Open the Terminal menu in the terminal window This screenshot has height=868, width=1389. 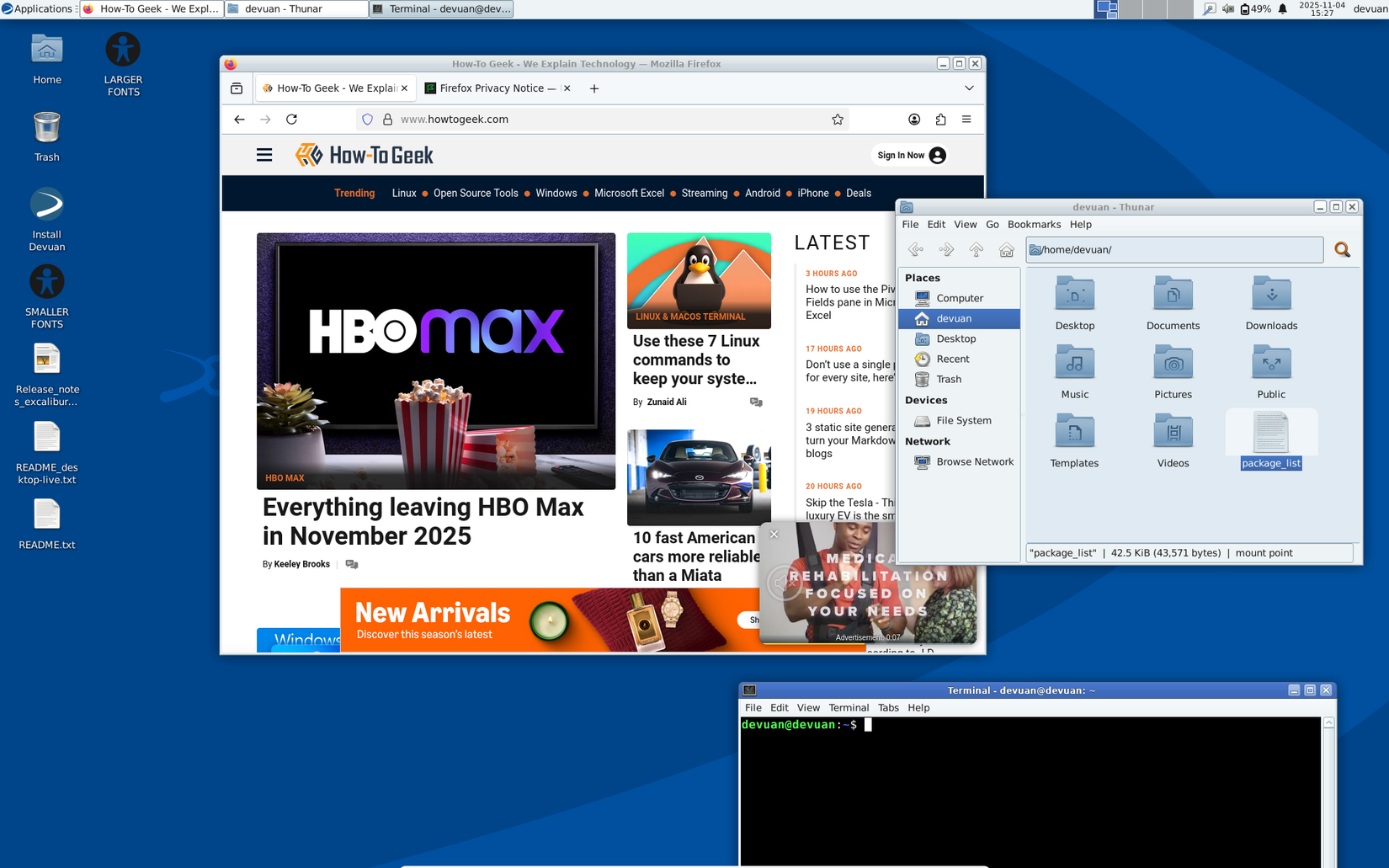pyautogui.click(x=849, y=707)
